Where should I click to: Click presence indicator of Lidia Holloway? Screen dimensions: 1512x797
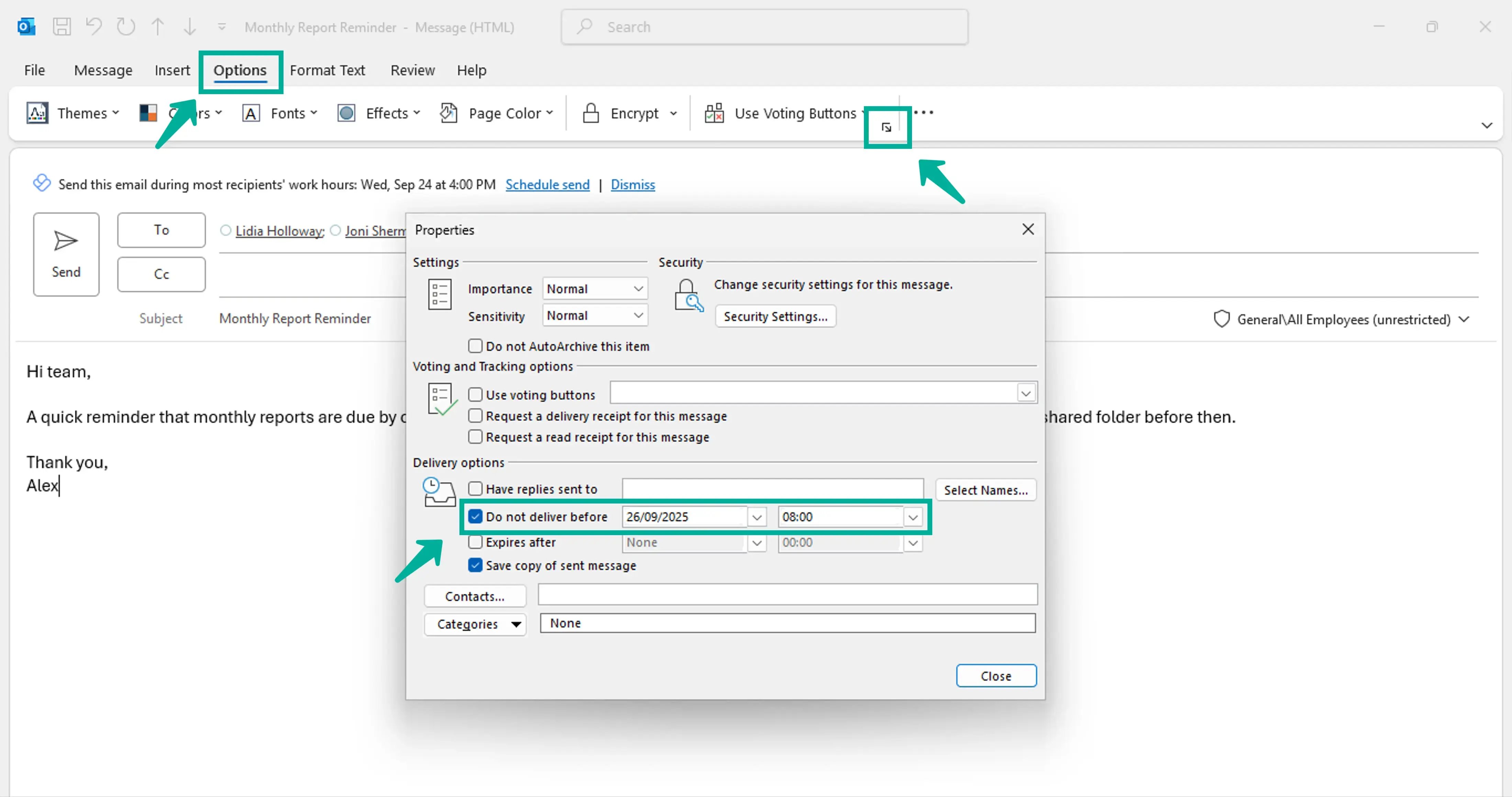pyautogui.click(x=225, y=231)
